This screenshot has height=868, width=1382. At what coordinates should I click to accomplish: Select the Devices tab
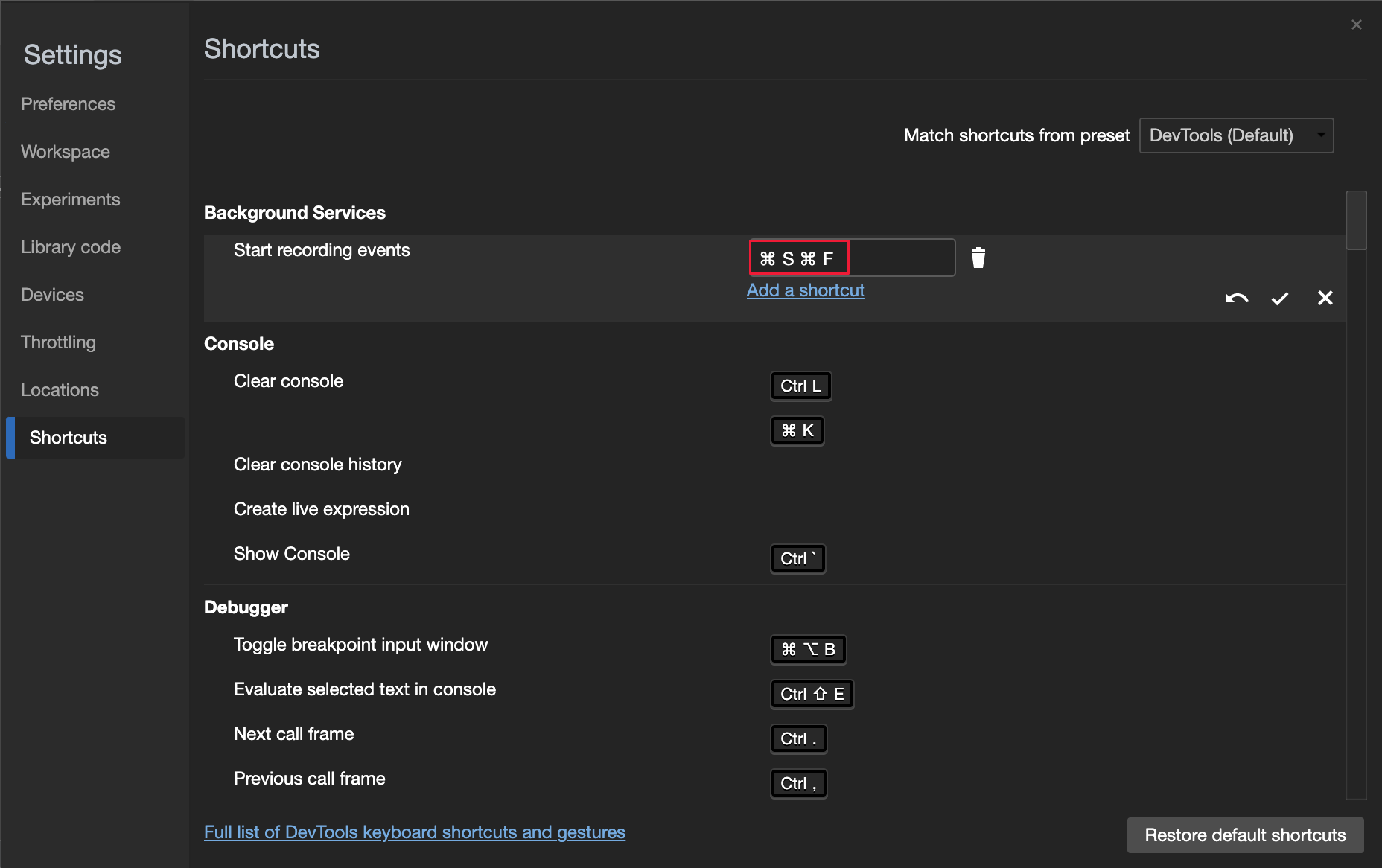pyautogui.click(x=52, y=295)
